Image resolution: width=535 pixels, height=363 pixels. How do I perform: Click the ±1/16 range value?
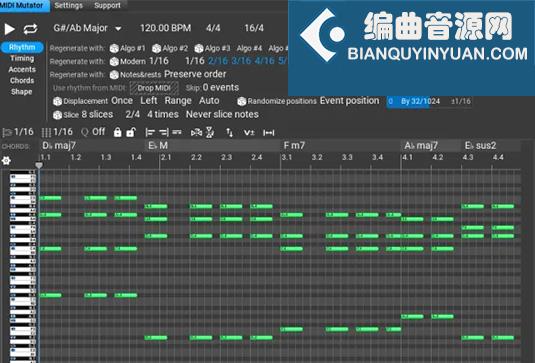[x=461, y=101]
